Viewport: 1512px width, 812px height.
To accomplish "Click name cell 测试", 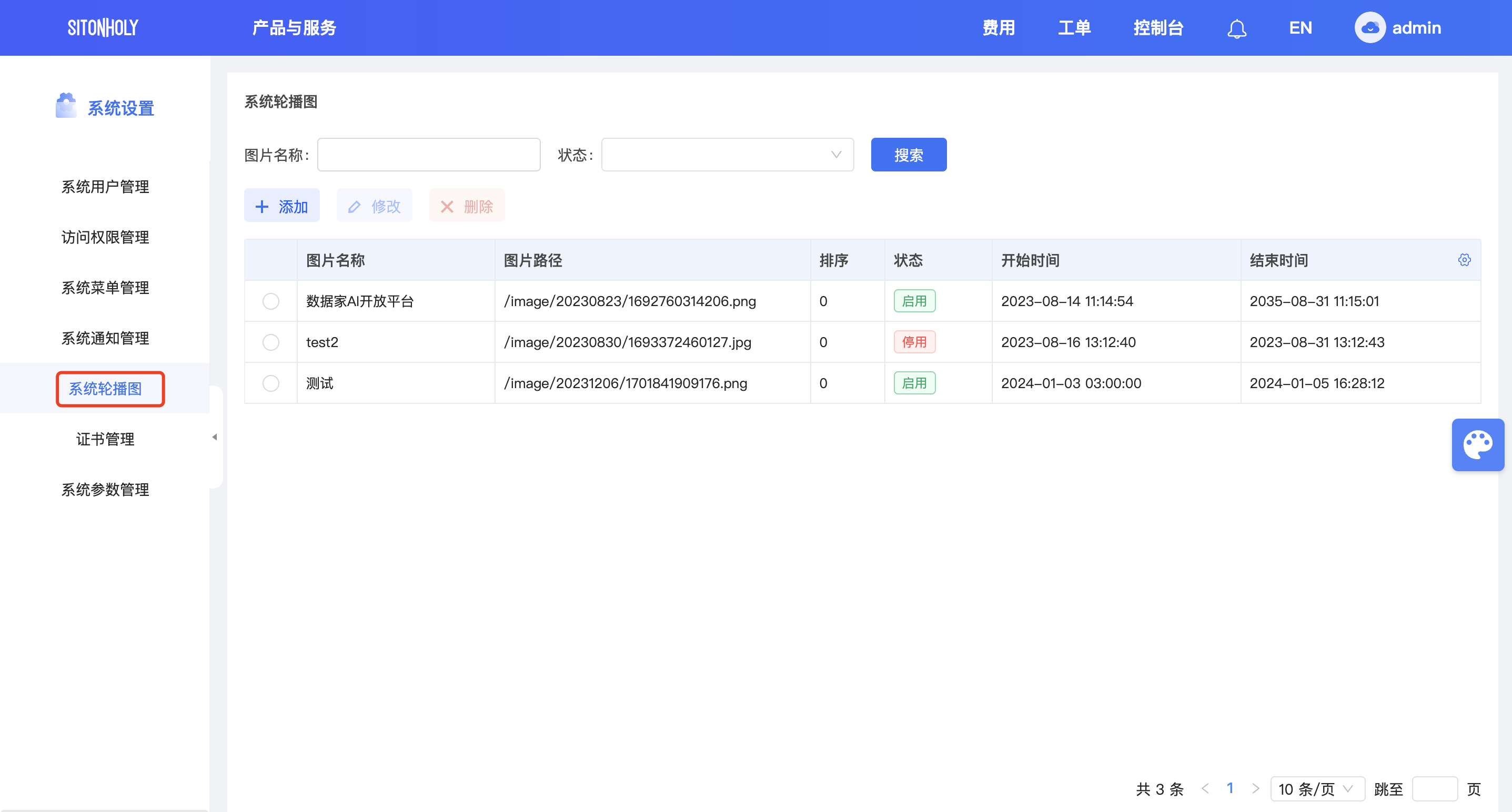I will point(320,383).
